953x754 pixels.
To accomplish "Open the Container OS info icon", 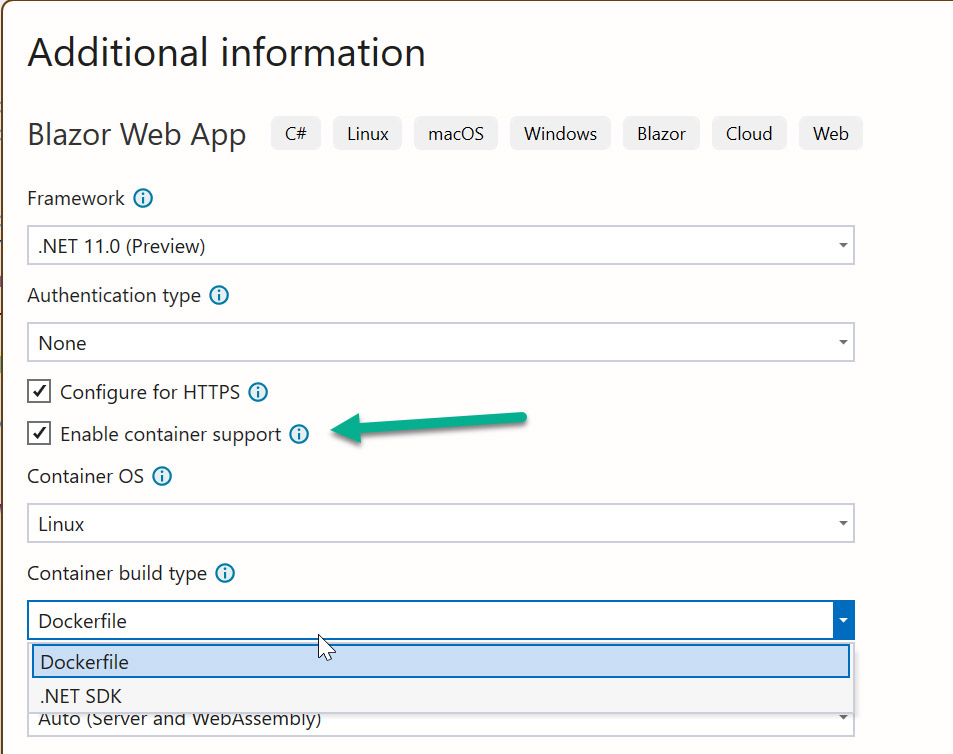I will (x=161, y=476).
